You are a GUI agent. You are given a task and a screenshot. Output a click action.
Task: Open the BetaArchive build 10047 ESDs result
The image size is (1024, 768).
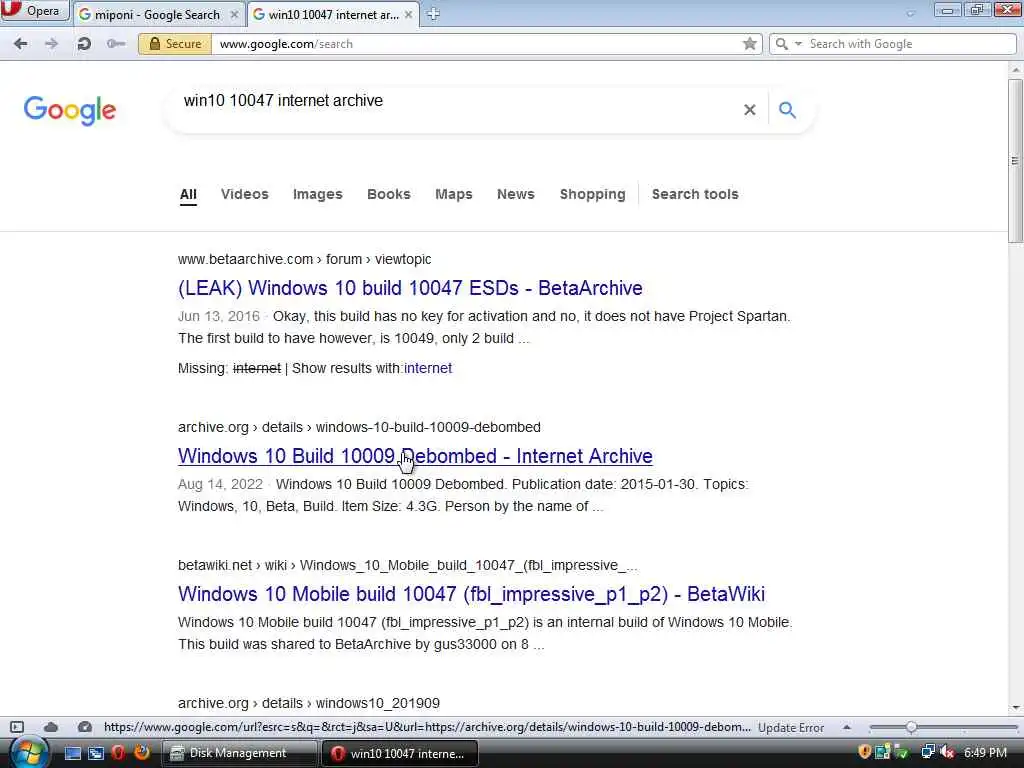coord(410,288)
